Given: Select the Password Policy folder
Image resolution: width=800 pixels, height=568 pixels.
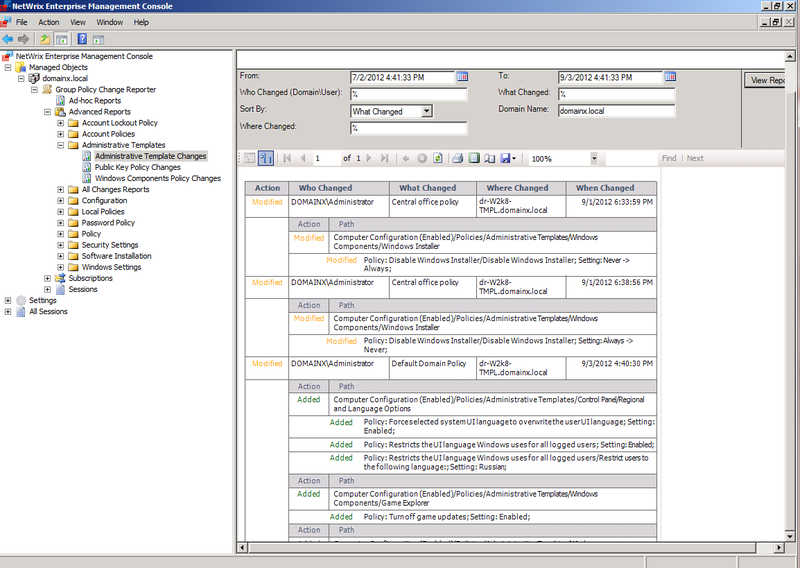Looking at the screenshot, I should pos(108,223).
